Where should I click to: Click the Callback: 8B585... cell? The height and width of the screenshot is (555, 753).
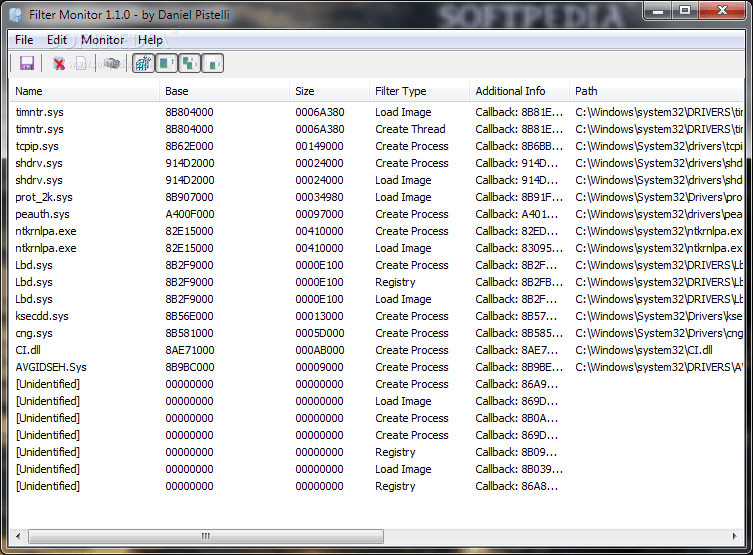(519, 333)
